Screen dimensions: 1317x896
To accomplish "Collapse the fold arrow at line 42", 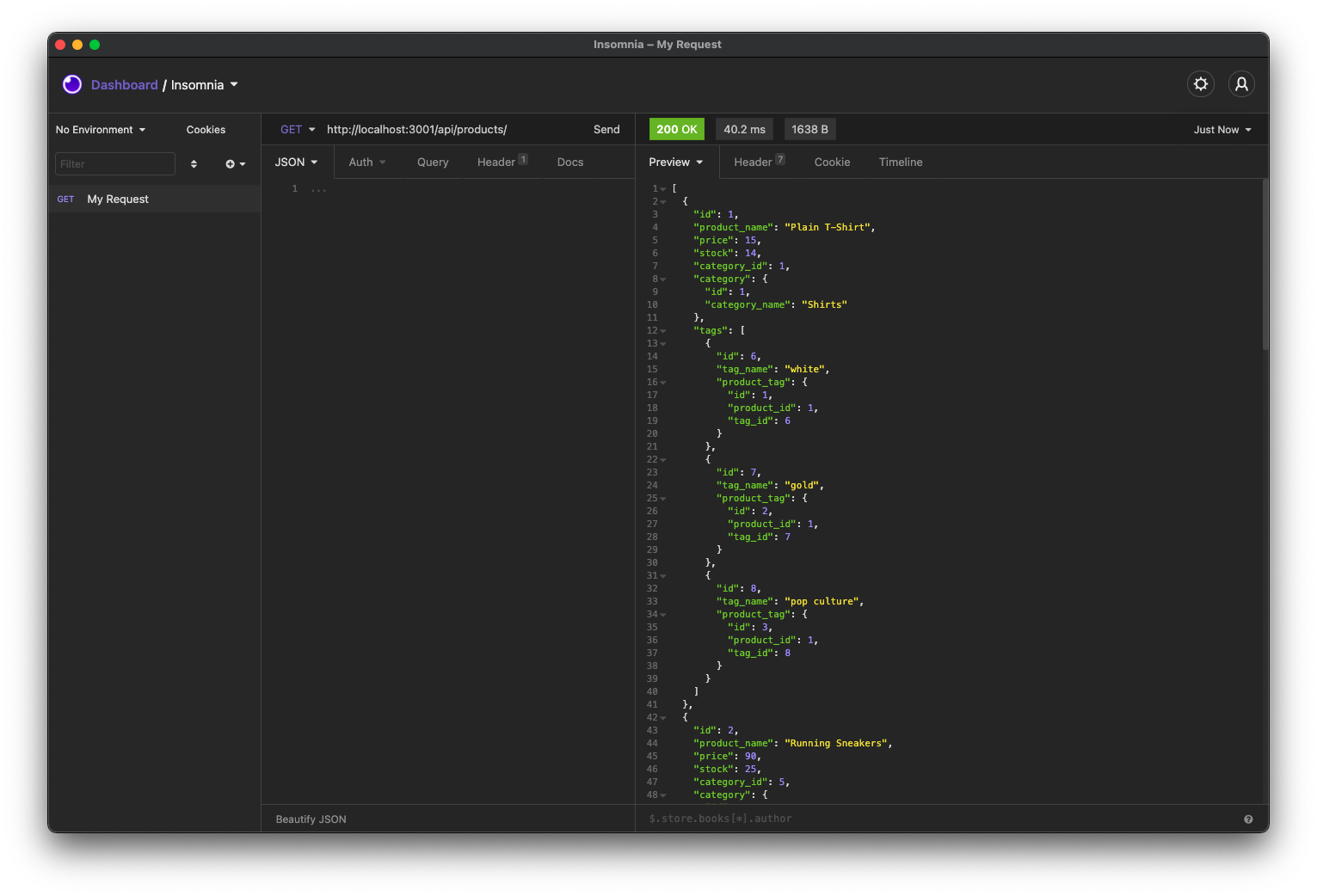I will coord(663,718).
